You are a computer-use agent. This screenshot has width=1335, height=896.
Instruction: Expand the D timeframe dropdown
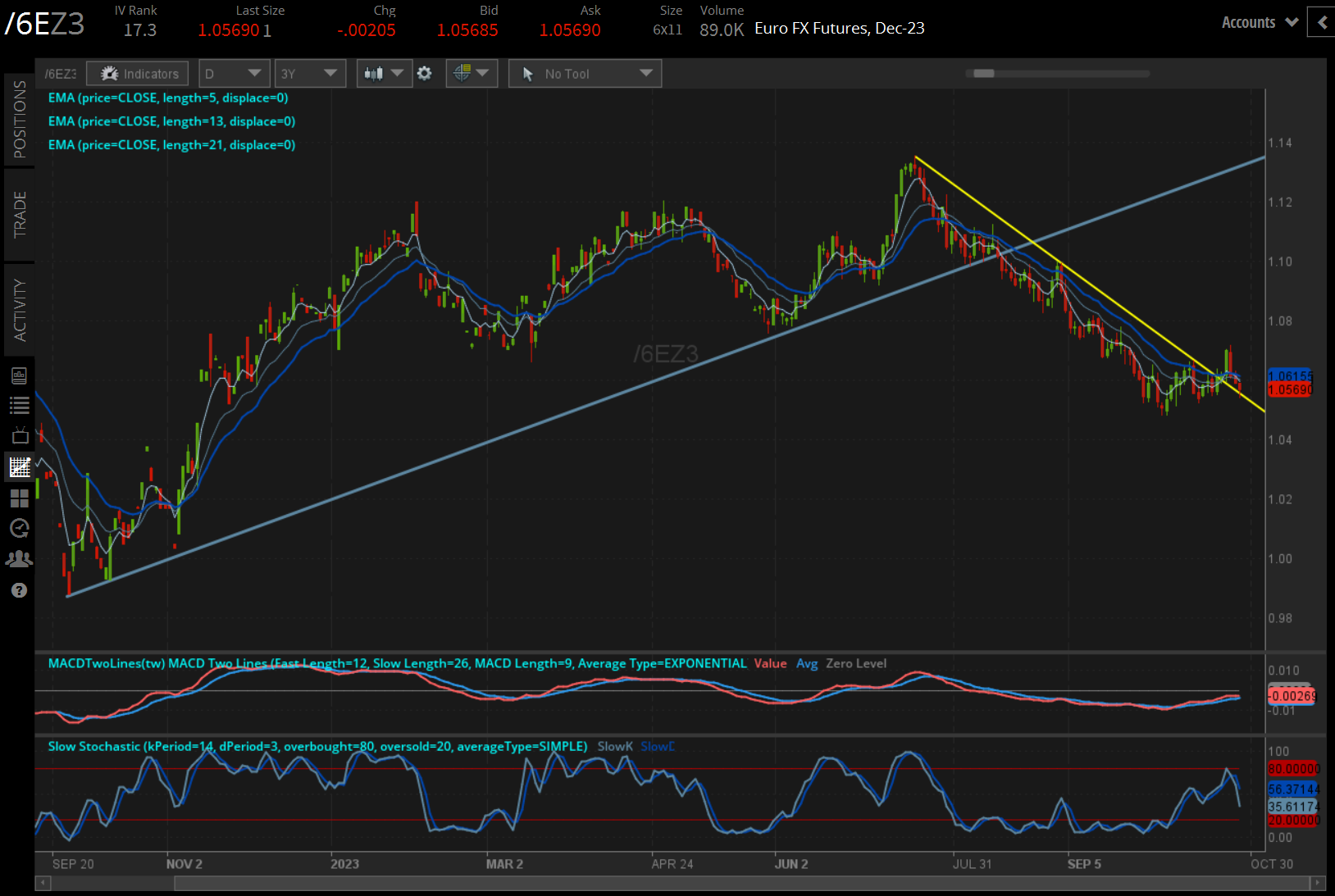point(234,74)
